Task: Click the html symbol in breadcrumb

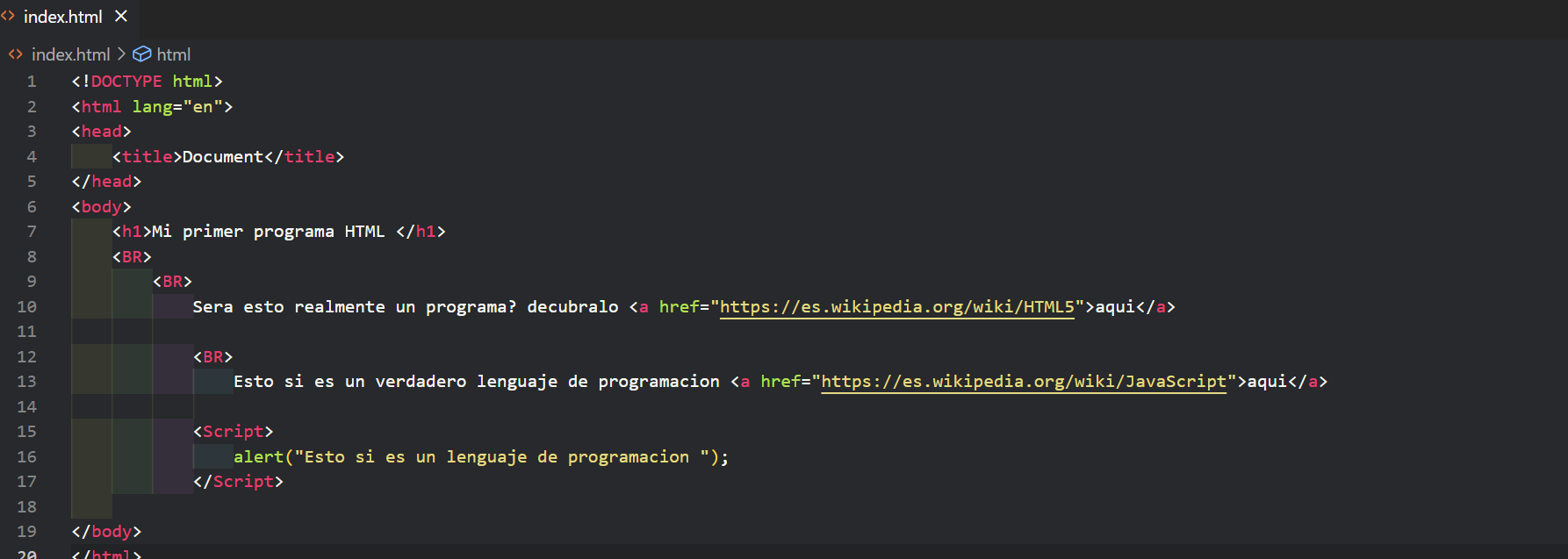Action: pyautogui.click(x=173, y=54)
